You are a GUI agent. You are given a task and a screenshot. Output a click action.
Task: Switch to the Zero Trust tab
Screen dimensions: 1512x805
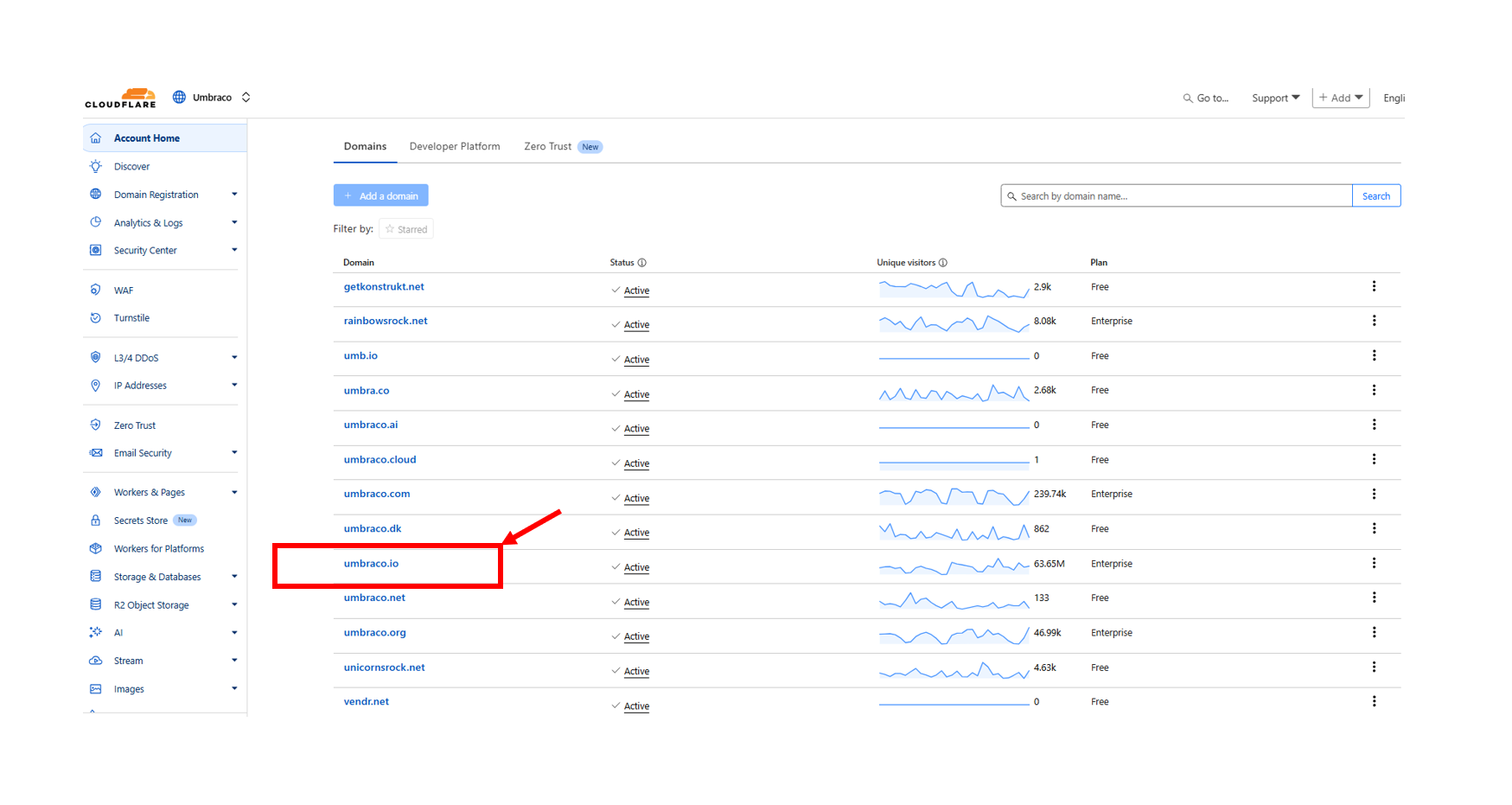click(548, 147)
